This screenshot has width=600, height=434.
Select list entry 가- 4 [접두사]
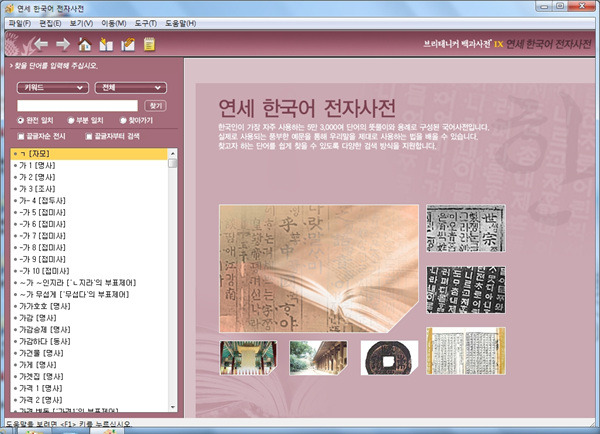coord(89,201)
